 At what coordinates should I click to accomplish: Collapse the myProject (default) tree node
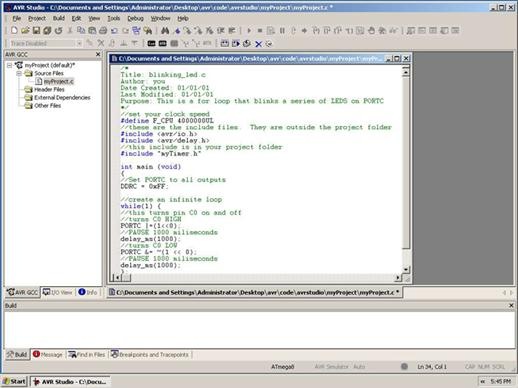(9, 65)
